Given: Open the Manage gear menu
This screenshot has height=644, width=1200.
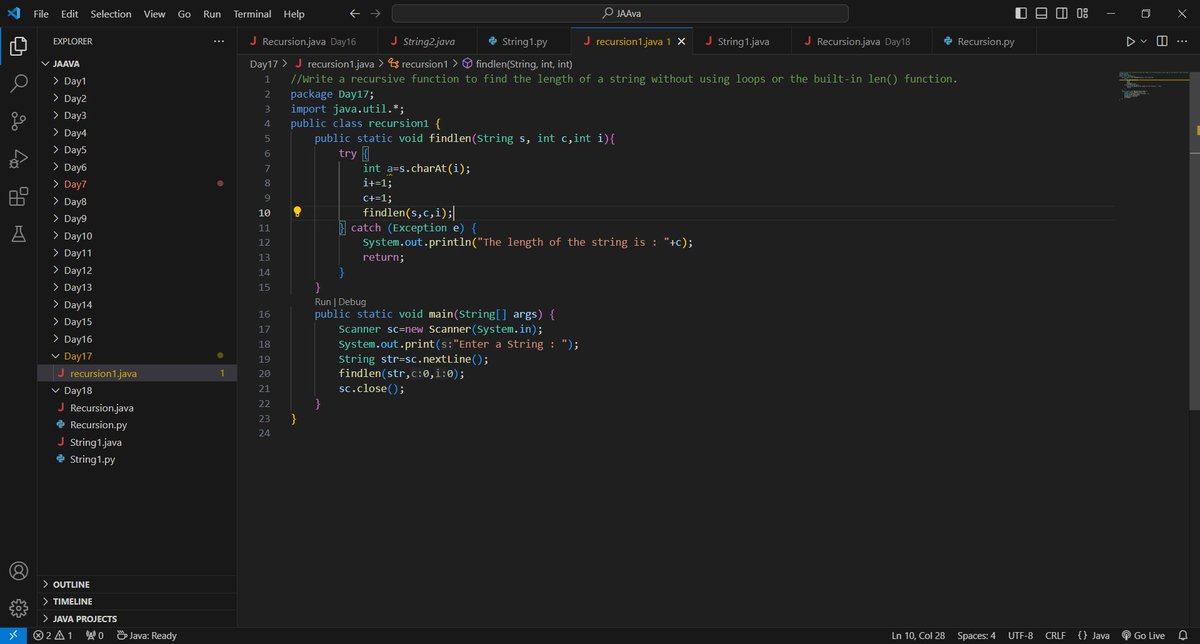Looking at the screenshot, I should (x=18, y=608).
